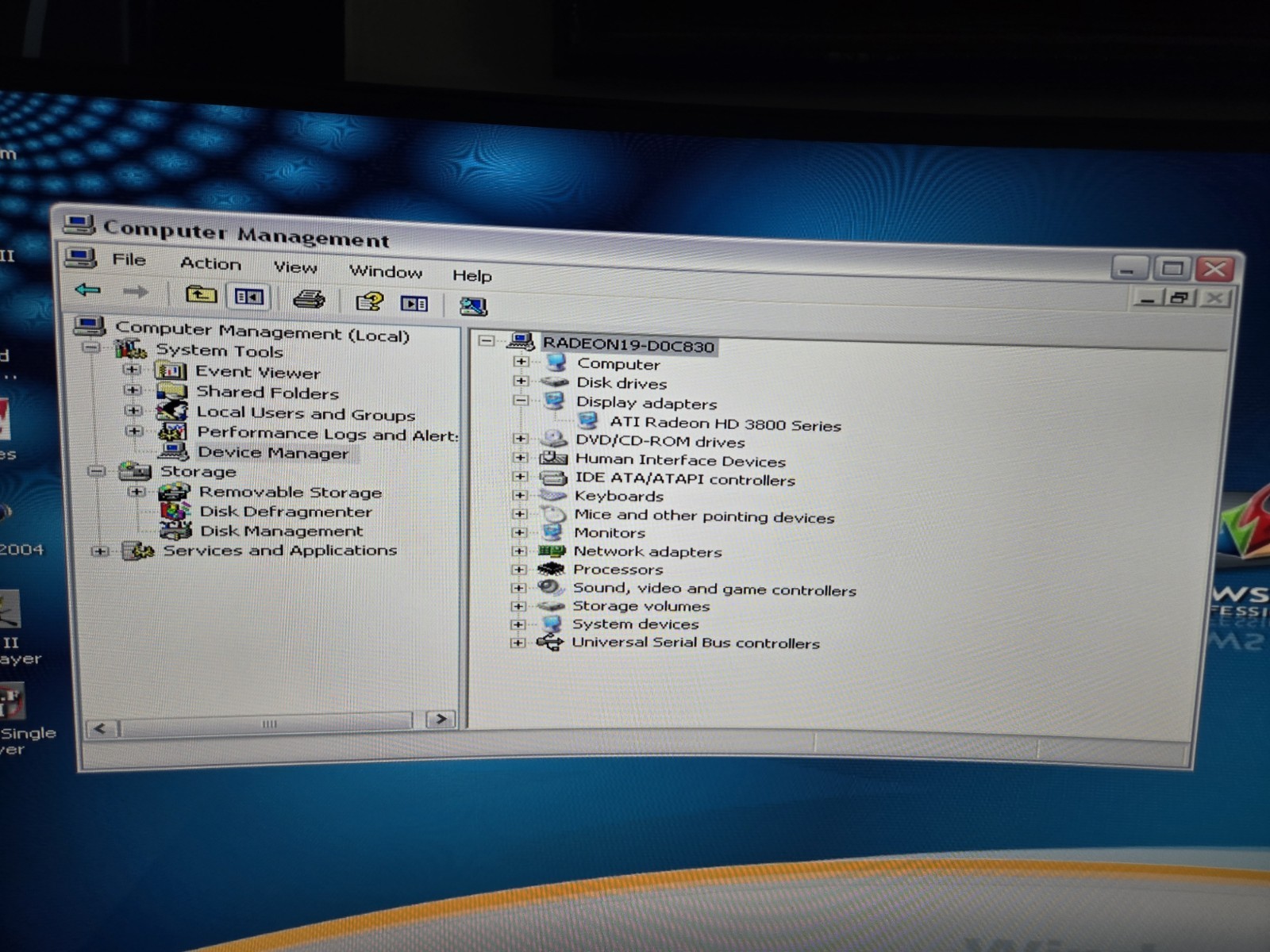Select the RADEON19-D0C830 root node
This screenshot has width=1270, height=952.
pyautogui.click(x=628, y=345)
